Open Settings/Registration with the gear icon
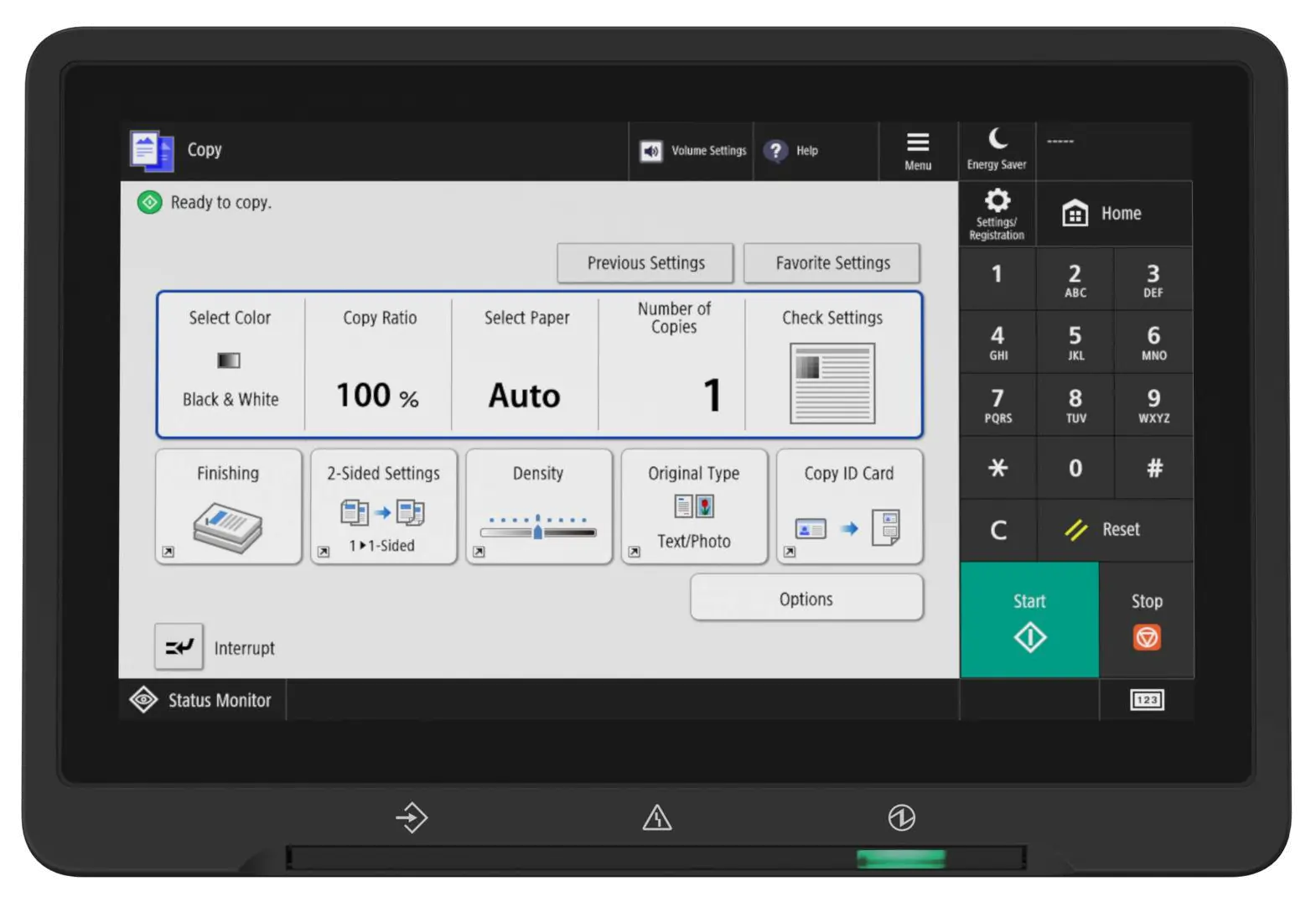The width and height of the screenshot is (1316, 897). point(997,214)
